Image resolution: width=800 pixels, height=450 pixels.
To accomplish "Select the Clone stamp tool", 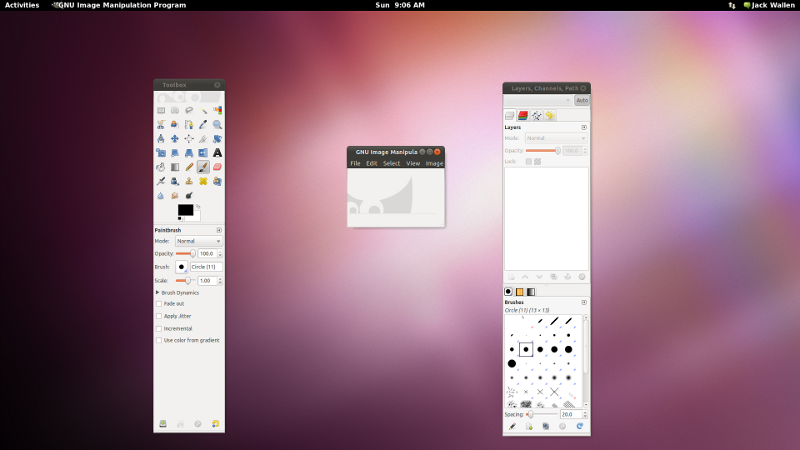I will coord(189,181).
